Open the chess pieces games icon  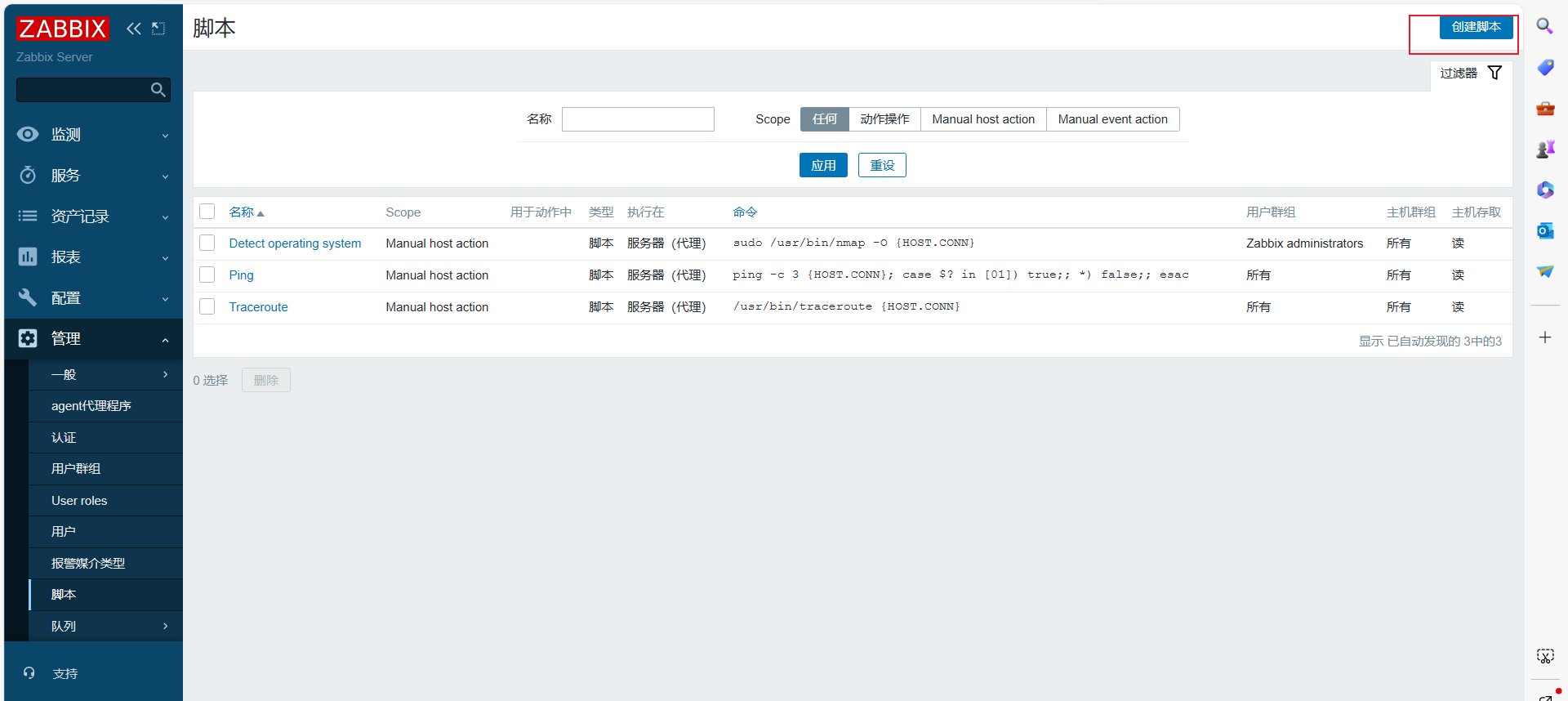(1545, 149)
